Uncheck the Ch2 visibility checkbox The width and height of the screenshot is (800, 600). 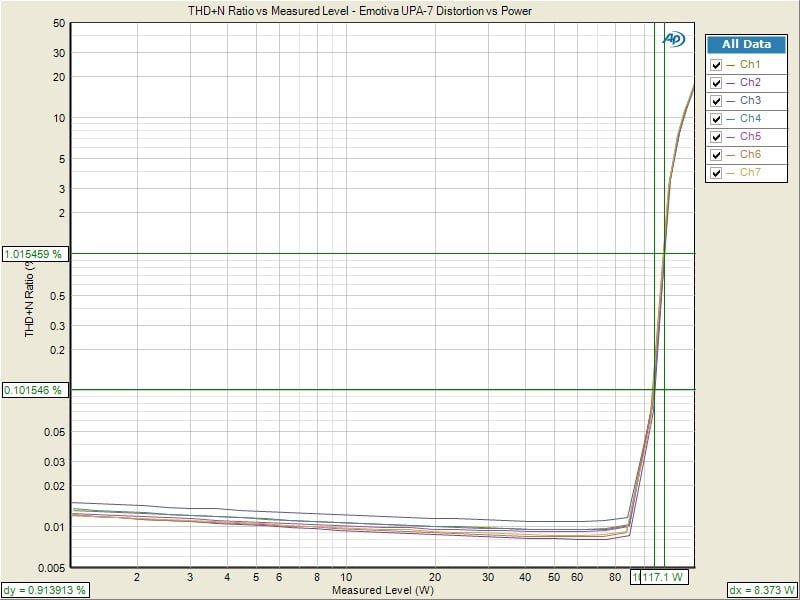coord(716,83)
